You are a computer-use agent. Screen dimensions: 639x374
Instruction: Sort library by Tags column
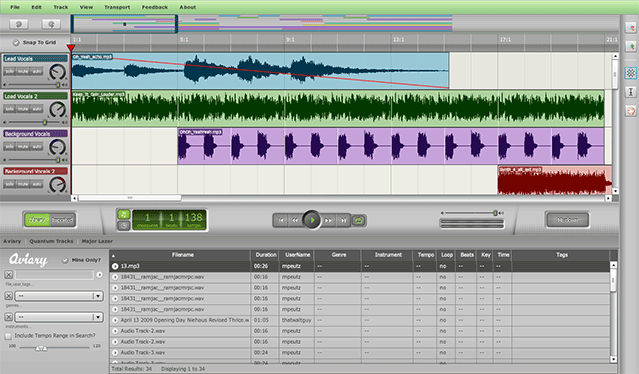click(x=562, y=255)
